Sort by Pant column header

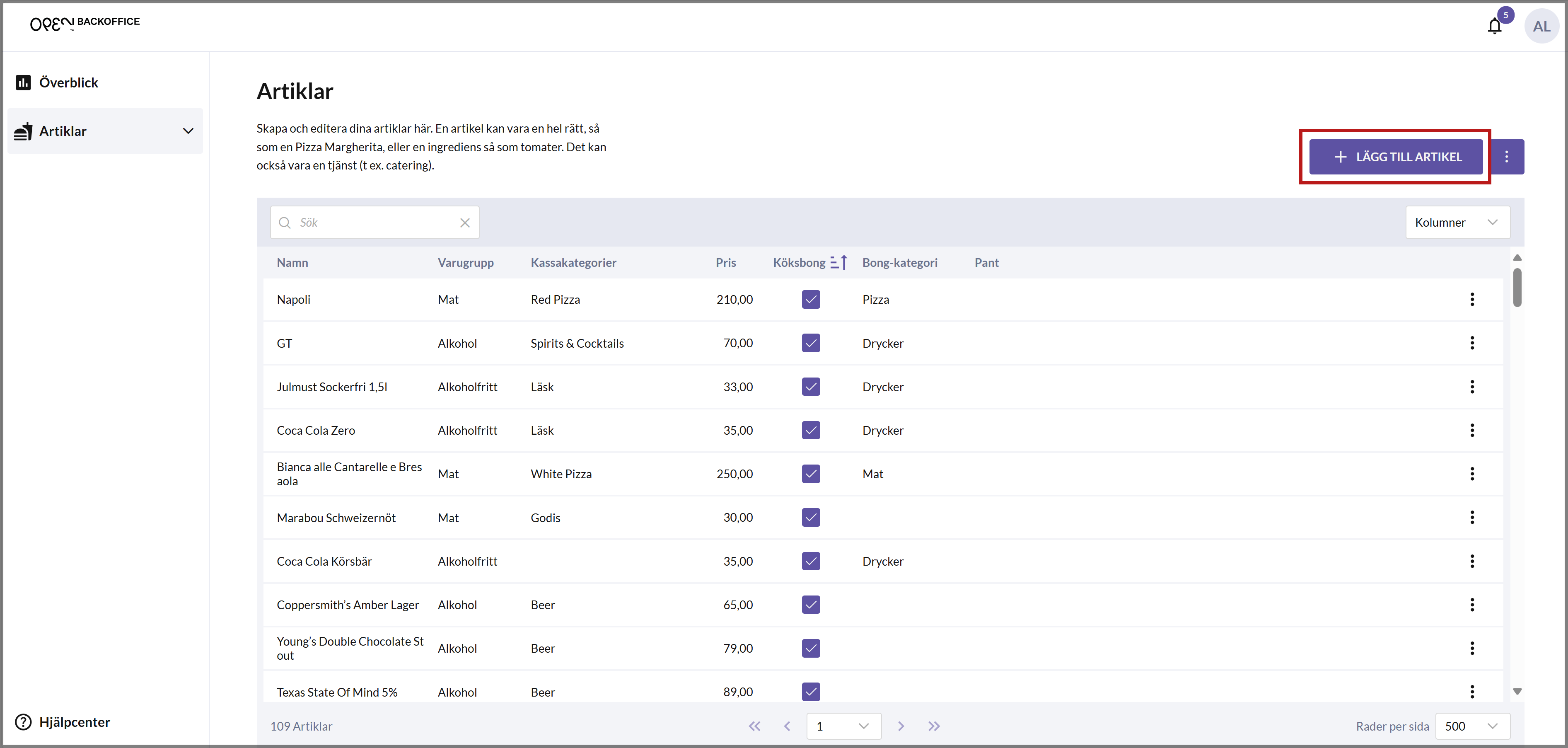coord(986,263)
